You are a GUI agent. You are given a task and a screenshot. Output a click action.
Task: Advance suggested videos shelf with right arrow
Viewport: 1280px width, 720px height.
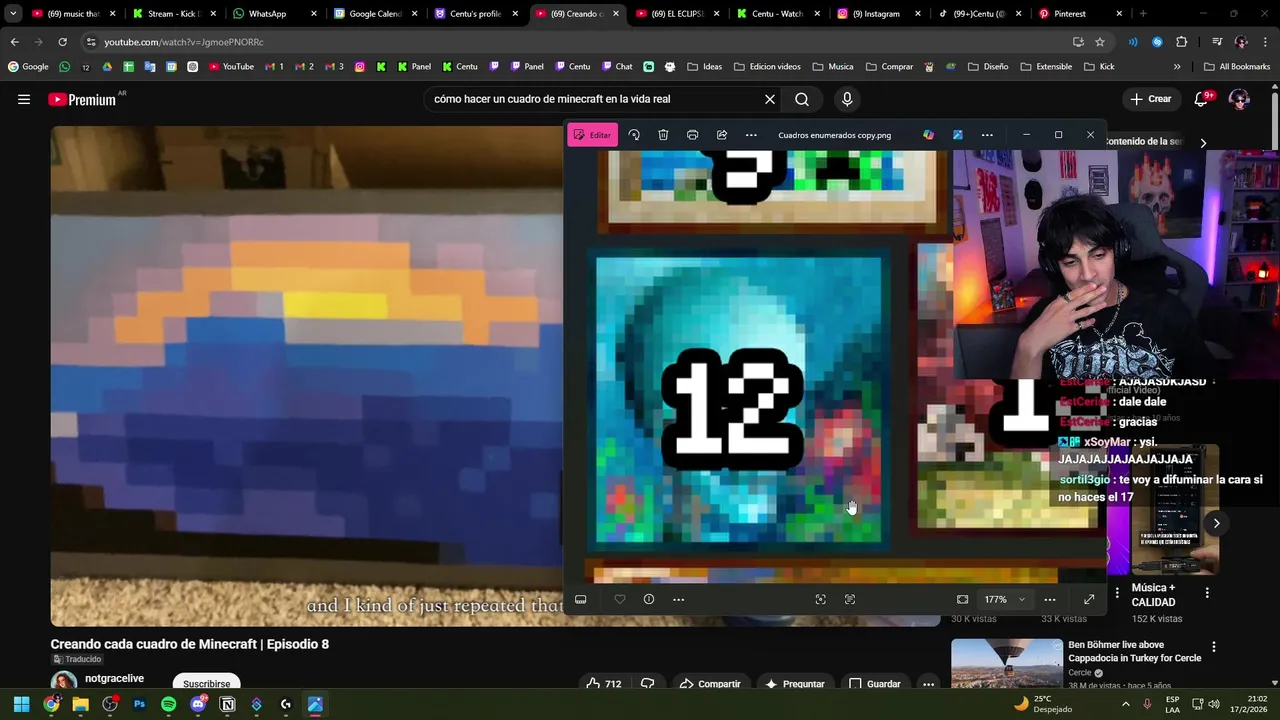(1216, 523)
